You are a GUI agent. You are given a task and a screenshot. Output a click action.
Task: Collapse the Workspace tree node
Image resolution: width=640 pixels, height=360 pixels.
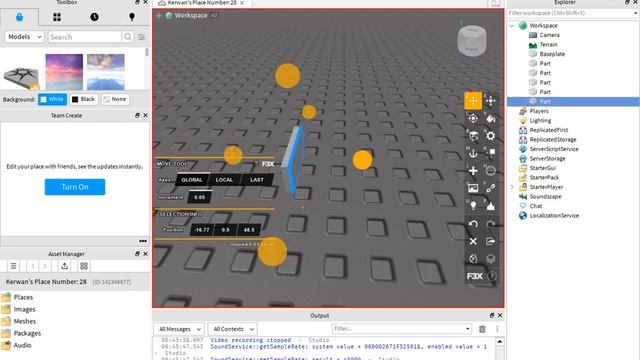pos(512,26)
